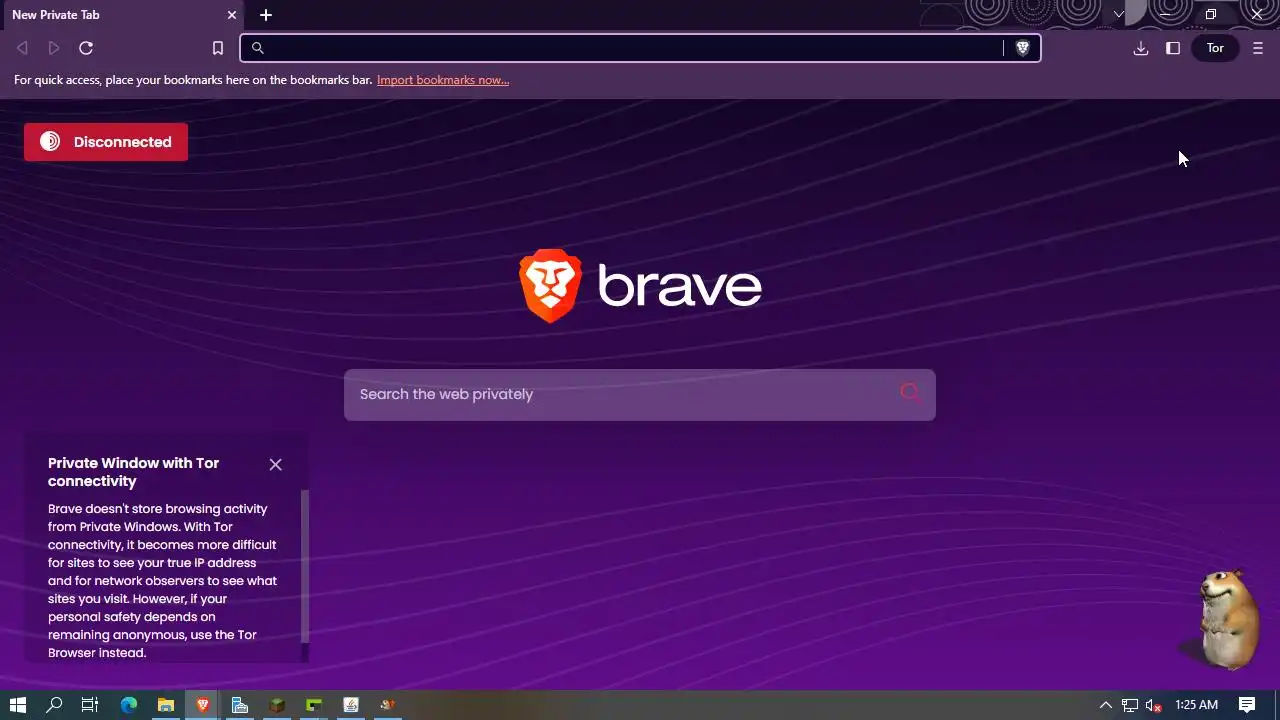This screenshot has width=1280, height=720.
Task: Click the address bar search magnifier icon
Action: coord(257,48)
